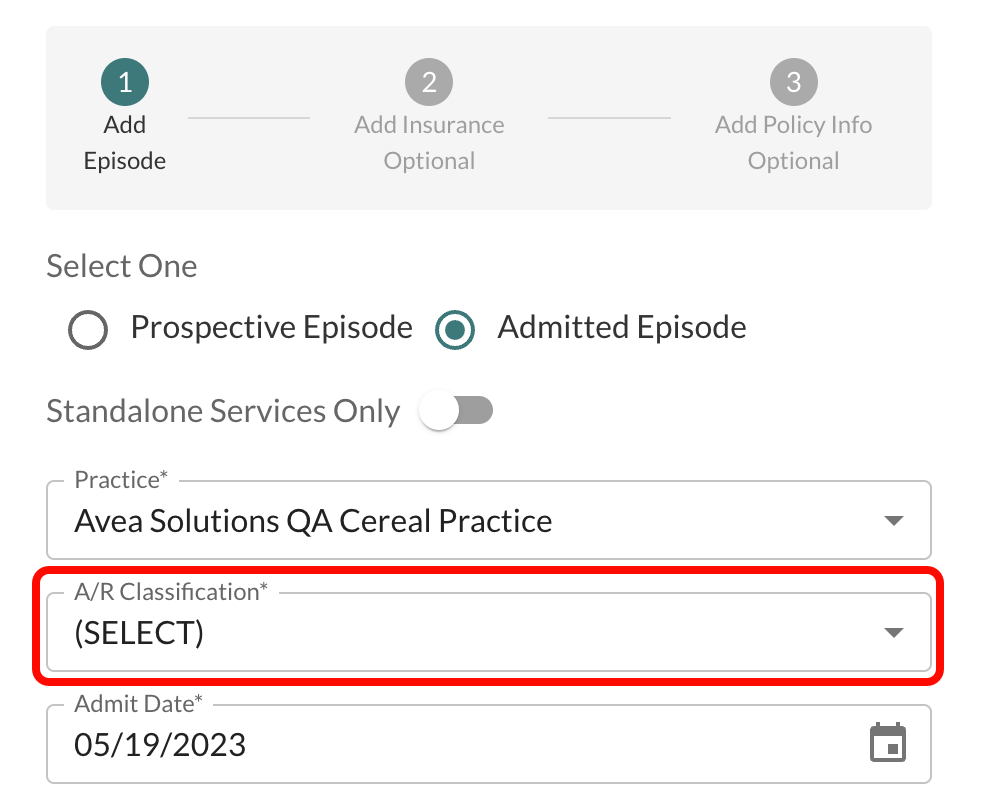Click the step 3 circle icon
Screen dimensions: 992x790
point(793,81)
